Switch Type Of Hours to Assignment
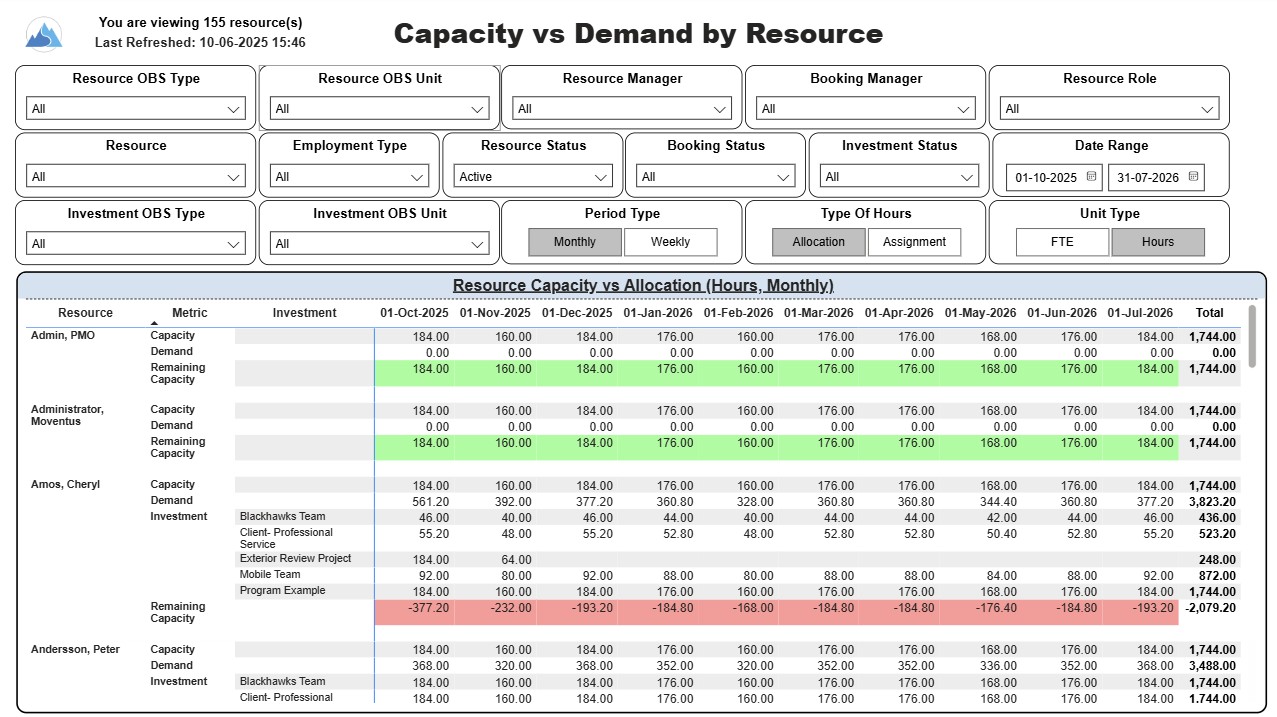Image resolution: width=1277 pixels, height=717 pixels. pos(914,241)
